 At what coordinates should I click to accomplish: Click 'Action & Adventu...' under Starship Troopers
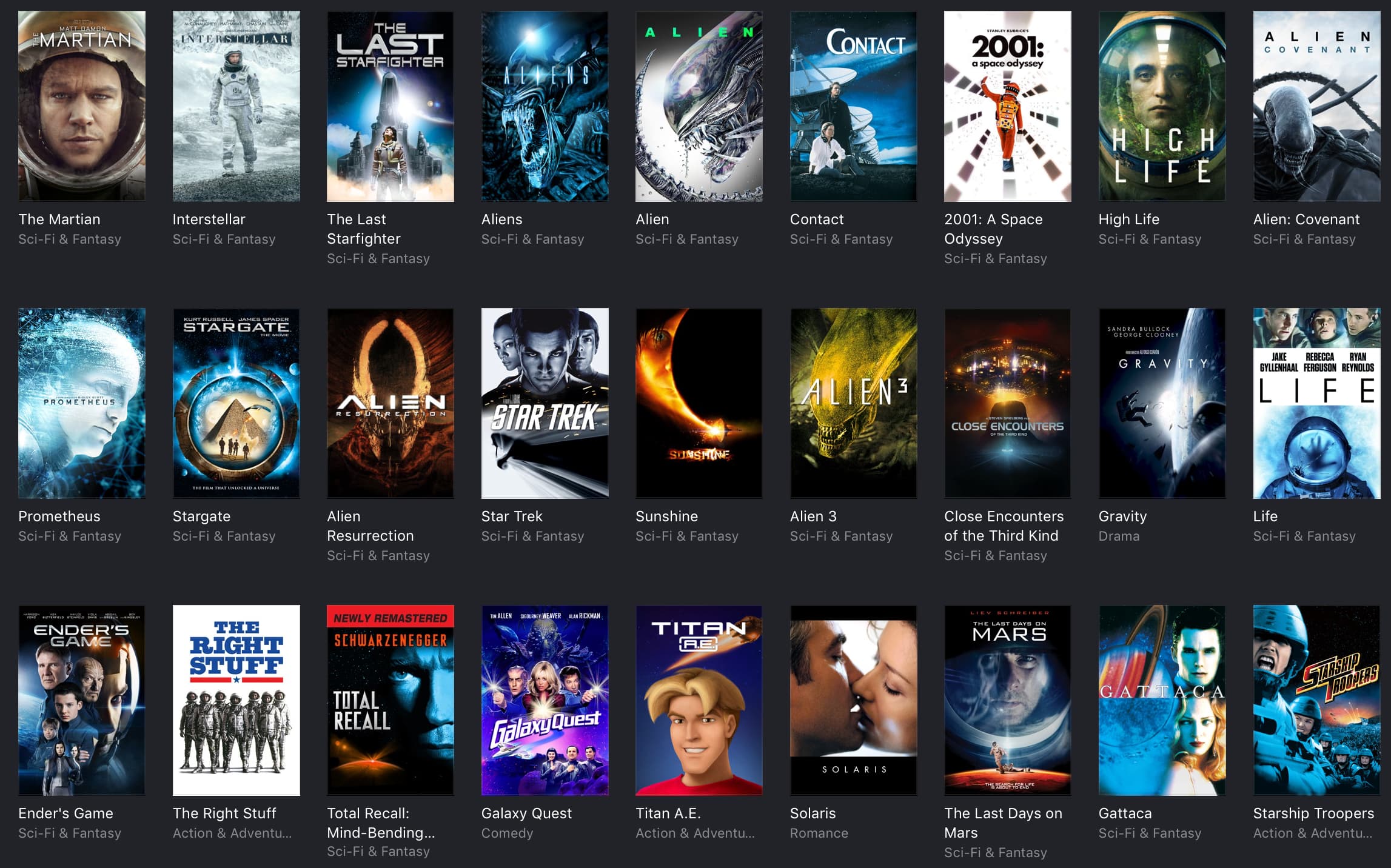point(1313,833)
